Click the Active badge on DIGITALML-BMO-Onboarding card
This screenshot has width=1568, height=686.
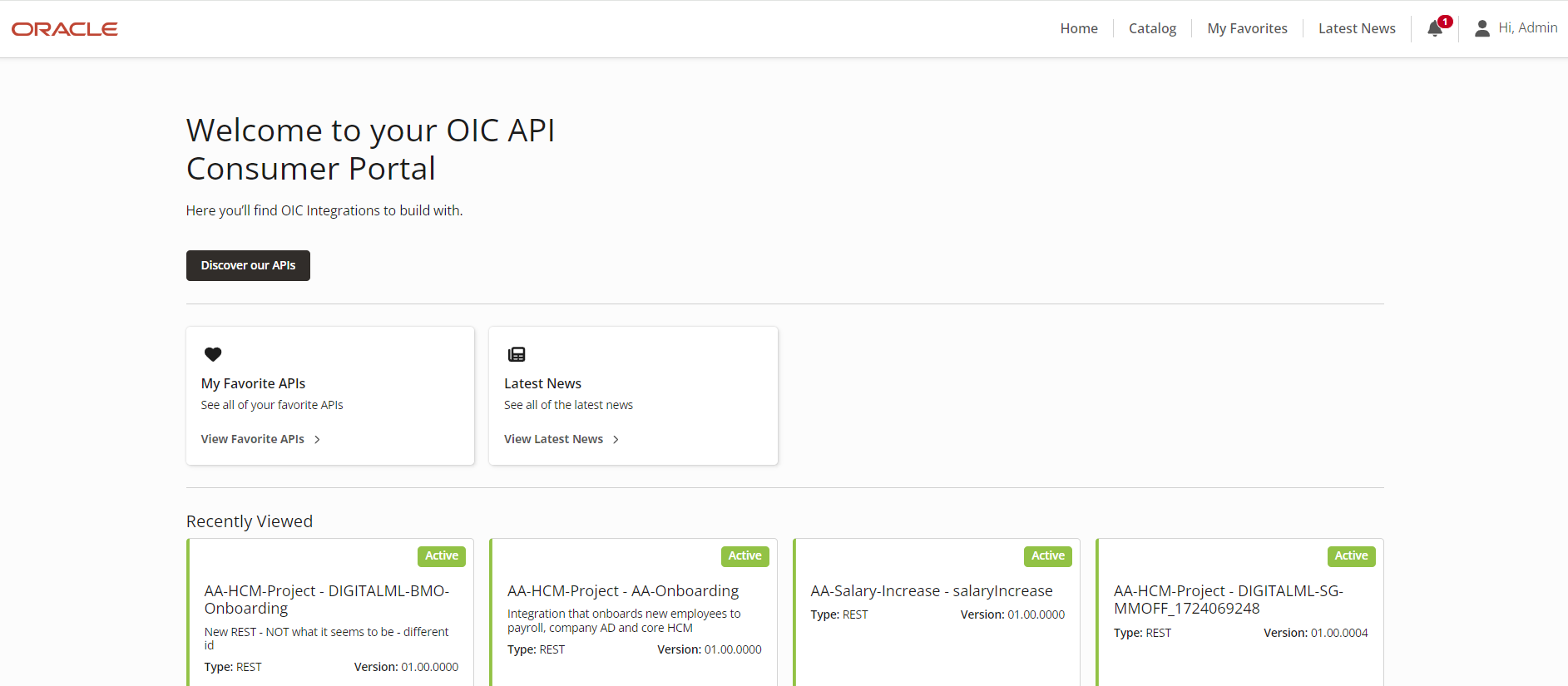tap(442, 556)
